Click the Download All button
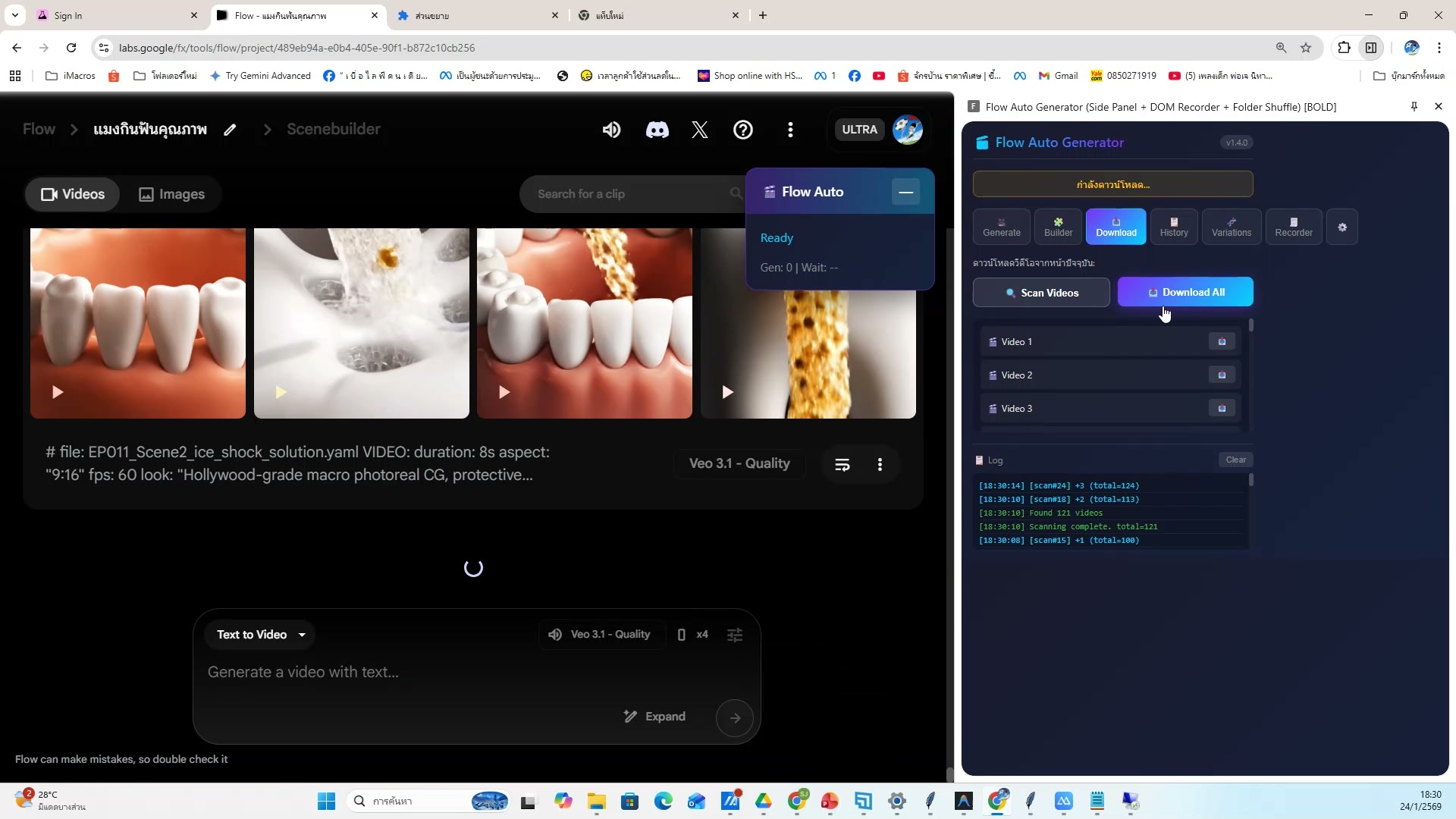1456x819 pixels. [1186, 292]
